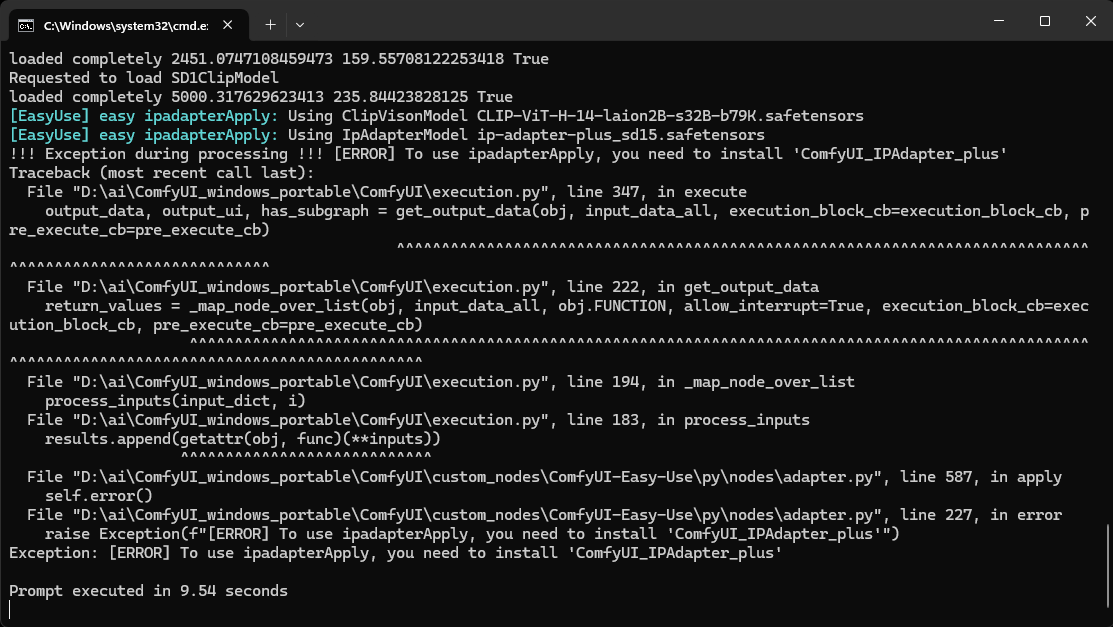Open a new terminal tab with plus

[270, 23]
